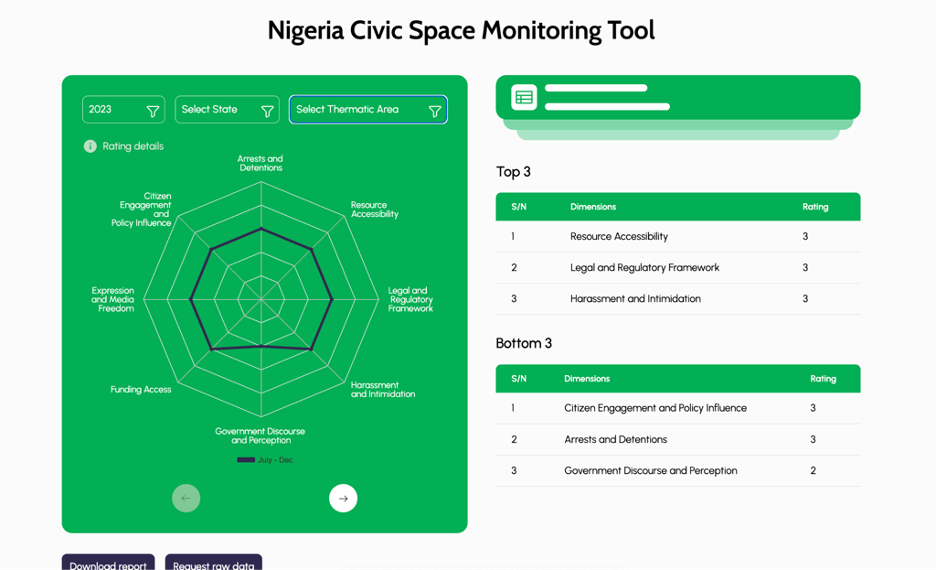Go to next chart with right arrow

click(x=343, y=498)
